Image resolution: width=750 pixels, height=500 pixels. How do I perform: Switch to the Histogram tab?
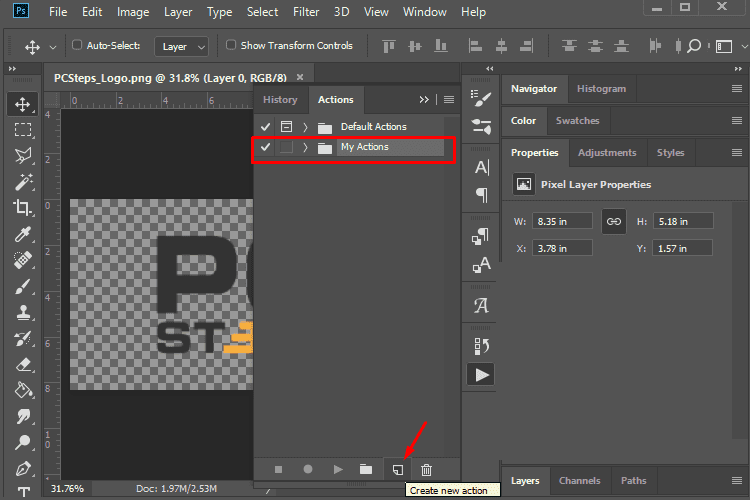601,89
